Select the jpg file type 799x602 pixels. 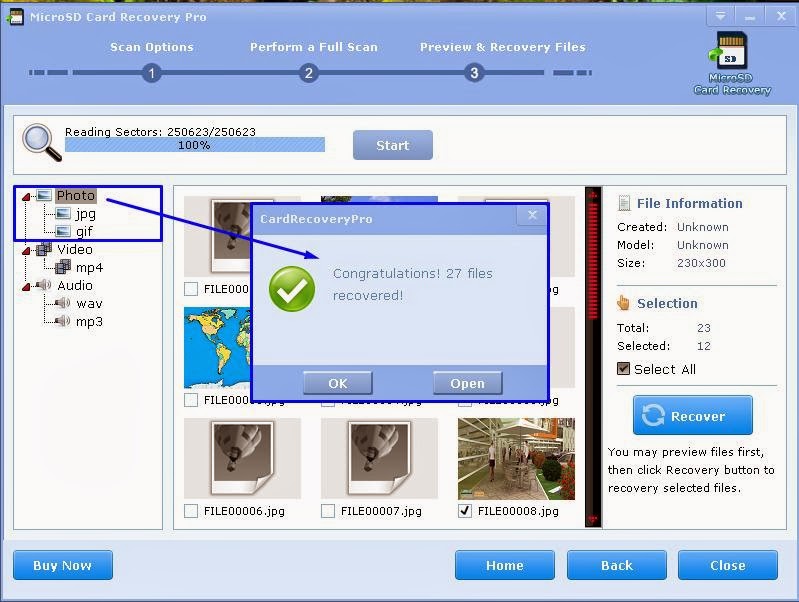pyautogui.click(x=86, y=214)
